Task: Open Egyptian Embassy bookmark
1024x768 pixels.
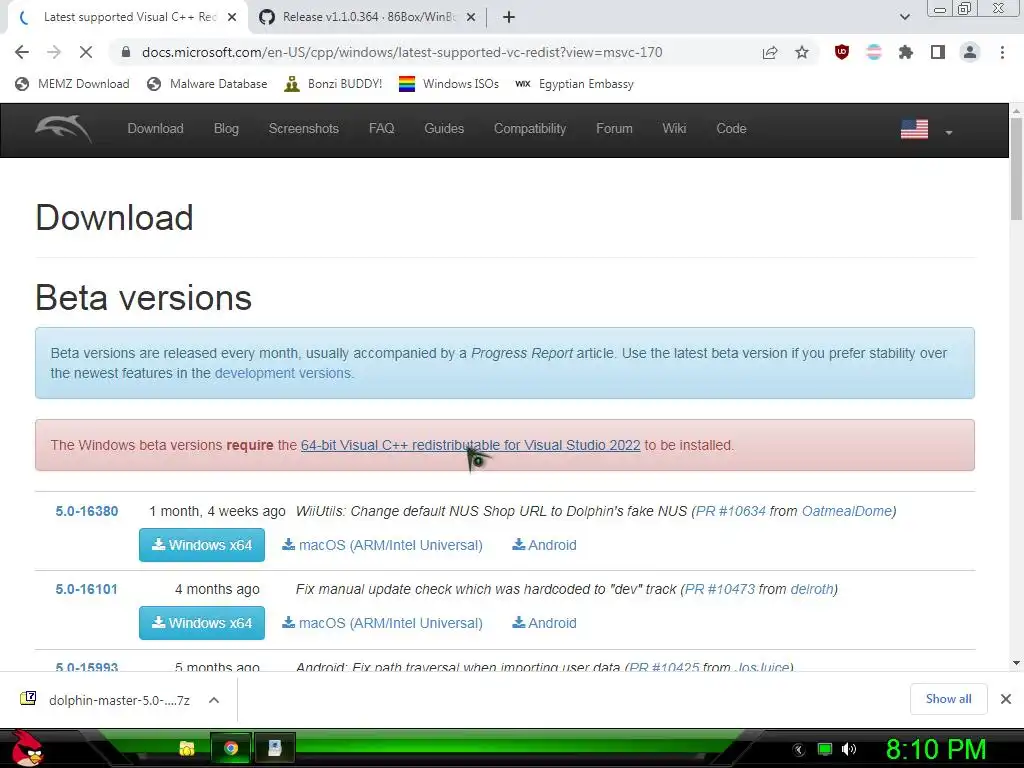Action: coord(575,84)
